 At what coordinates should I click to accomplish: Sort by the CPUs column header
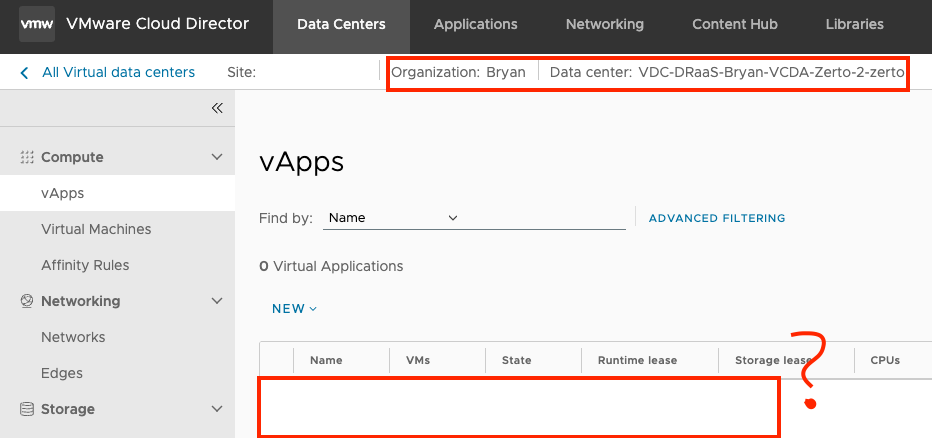(885, 360)
